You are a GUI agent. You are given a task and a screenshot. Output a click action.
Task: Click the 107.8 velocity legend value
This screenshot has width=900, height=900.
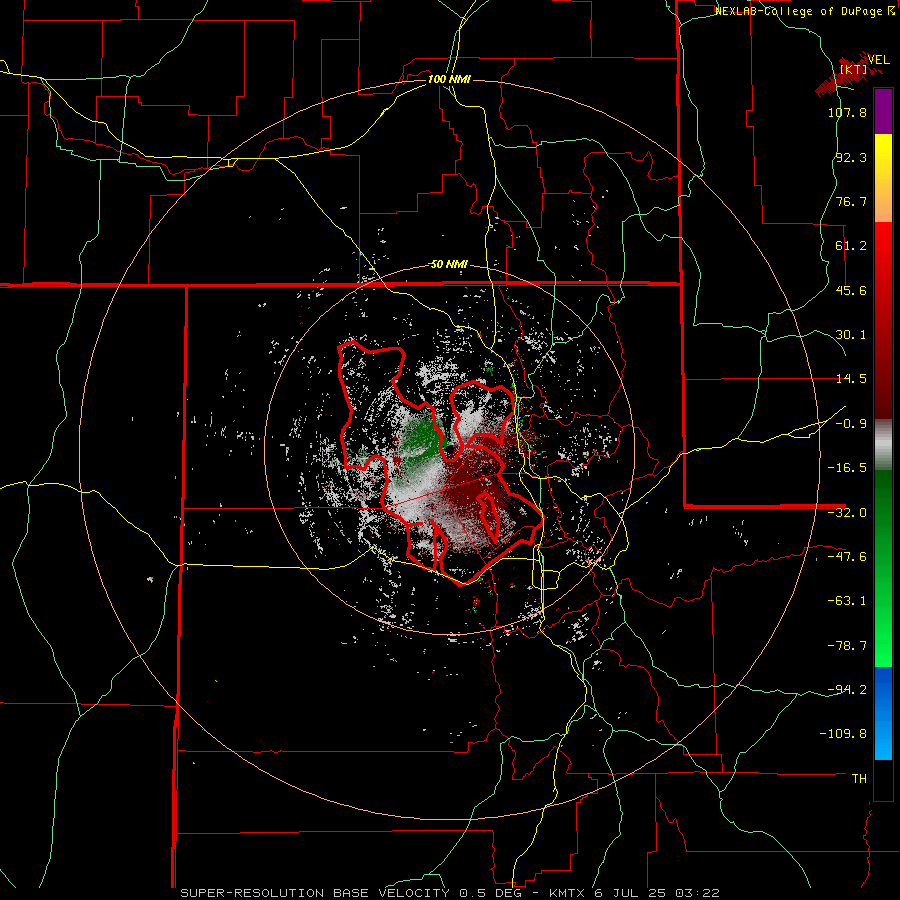point(847,112)
